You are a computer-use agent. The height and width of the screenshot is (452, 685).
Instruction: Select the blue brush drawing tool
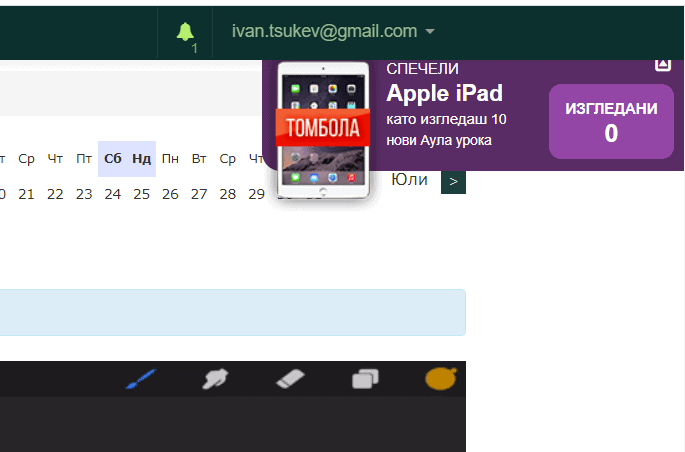(141, 379)
